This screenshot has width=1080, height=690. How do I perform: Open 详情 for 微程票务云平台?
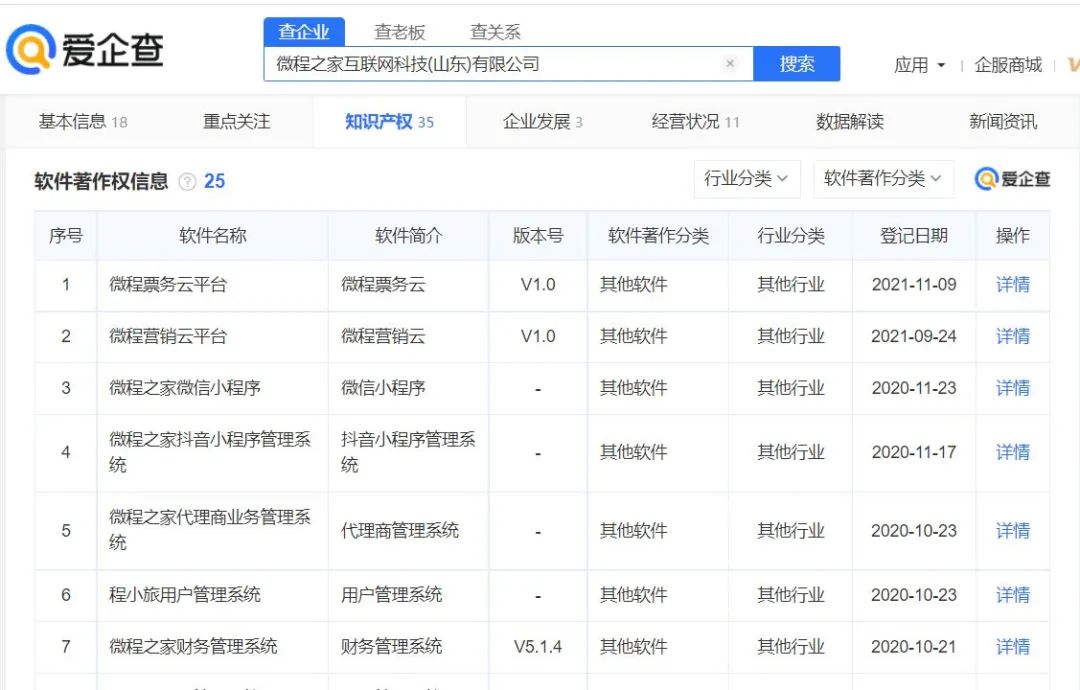tap(1012, 285)
